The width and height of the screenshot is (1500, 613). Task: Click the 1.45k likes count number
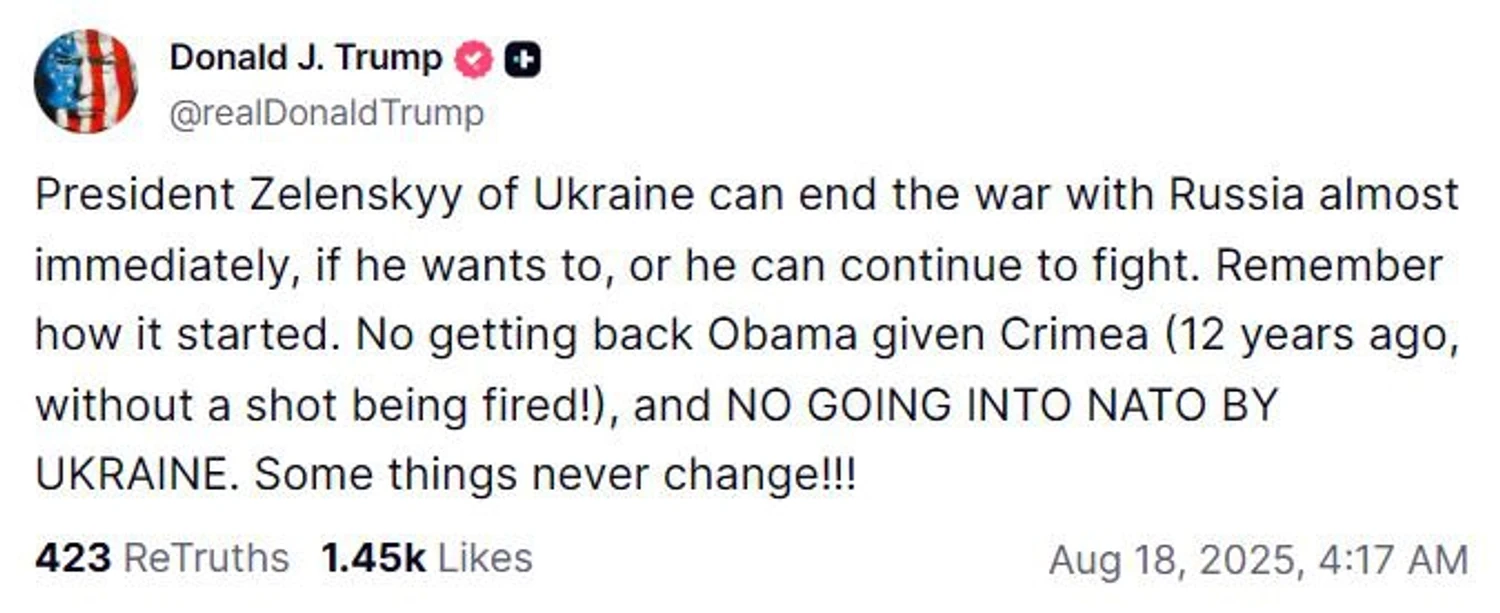click(373, 558)
